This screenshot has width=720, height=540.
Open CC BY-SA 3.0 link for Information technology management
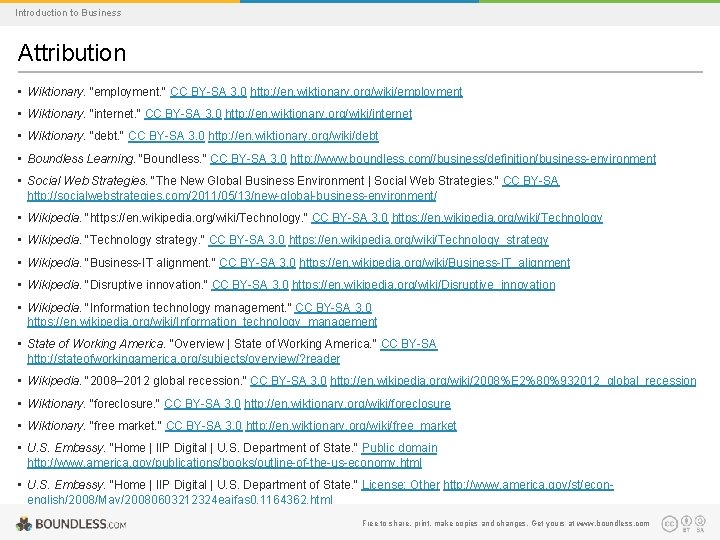pyautogui.click(x=333, y=308)
